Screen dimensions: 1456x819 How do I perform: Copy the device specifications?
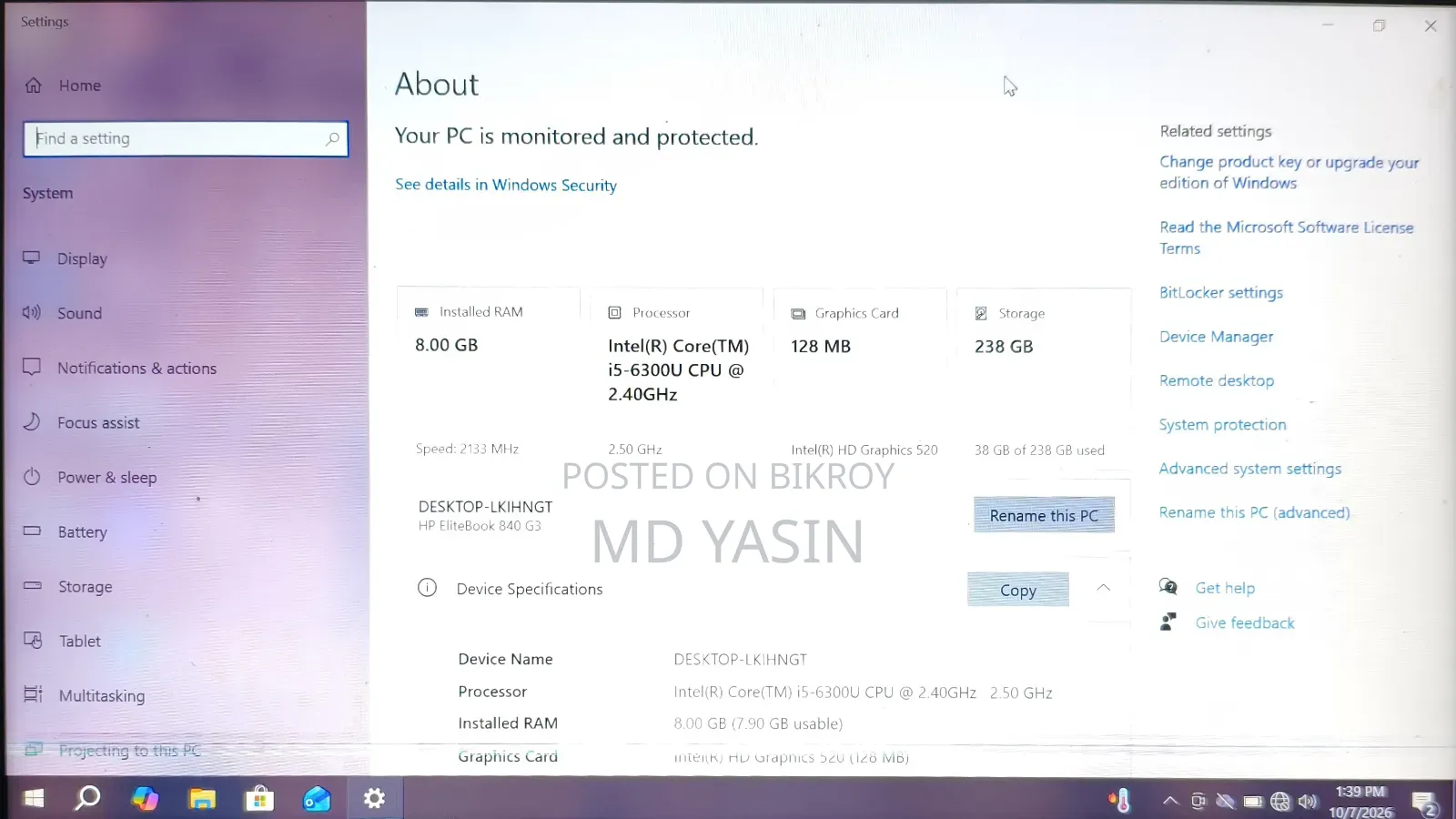click(x=1018, y=590)
